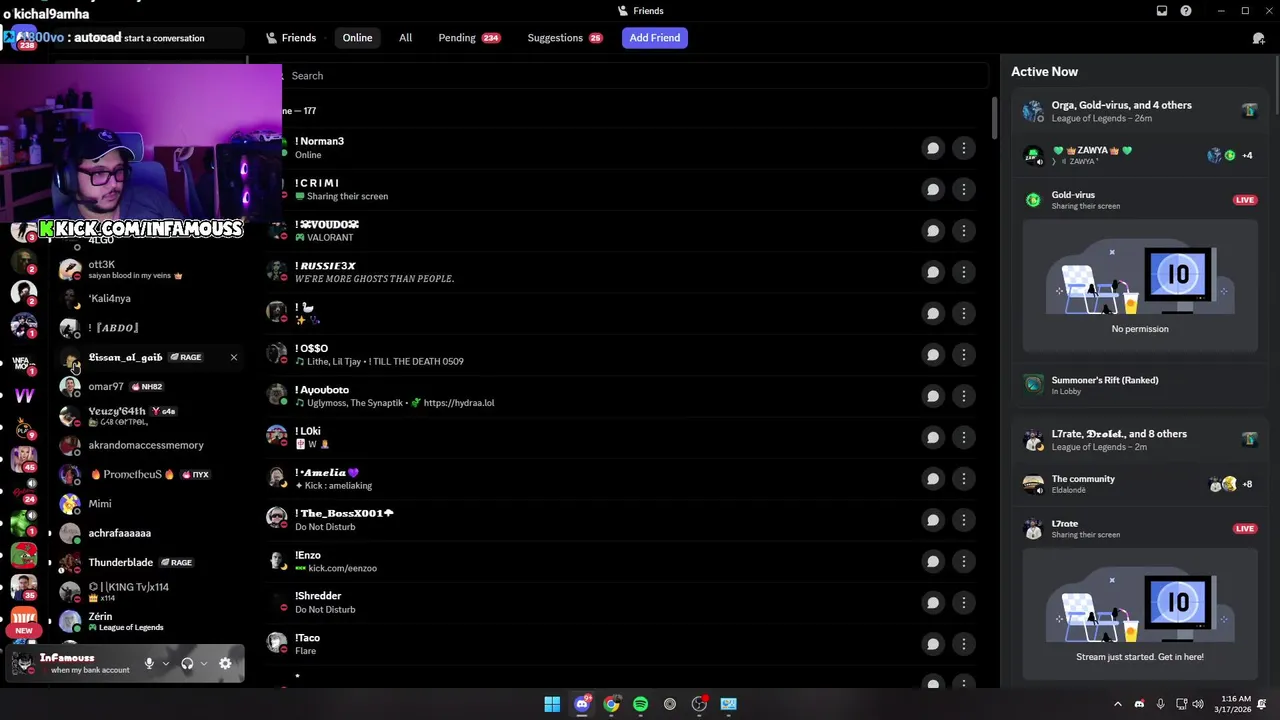Open the Discord inbox icon
The height and width of the screenshot is (720, 1280).
[1162, 11]
